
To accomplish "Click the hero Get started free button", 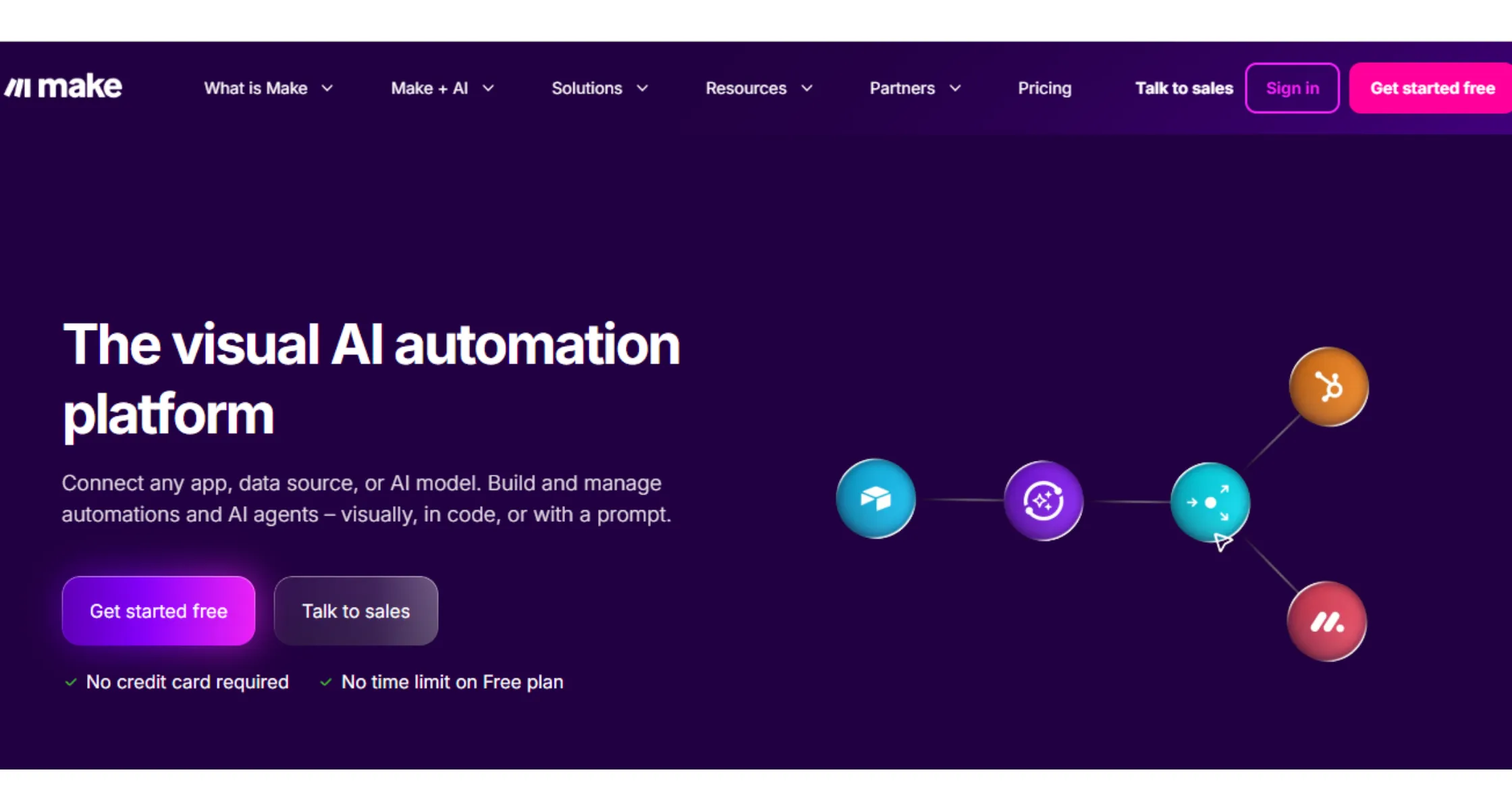I will [x=159, y=611].
